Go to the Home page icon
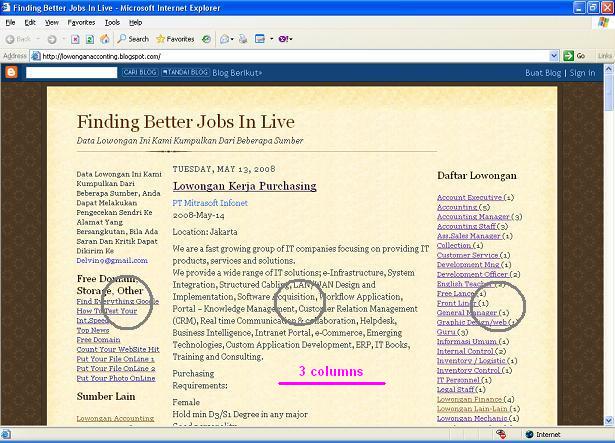615x443 pixels. click(x=105, y=39)
